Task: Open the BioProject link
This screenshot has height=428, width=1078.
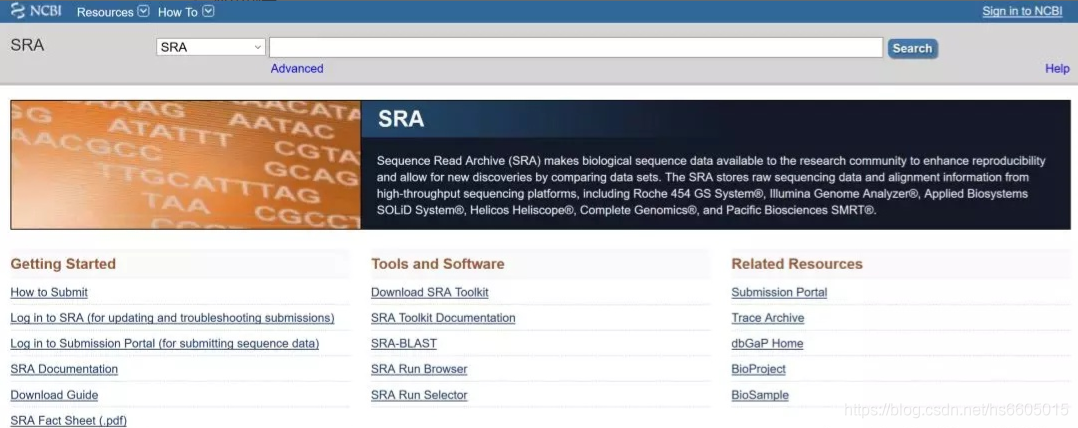Action: [758, 369]
